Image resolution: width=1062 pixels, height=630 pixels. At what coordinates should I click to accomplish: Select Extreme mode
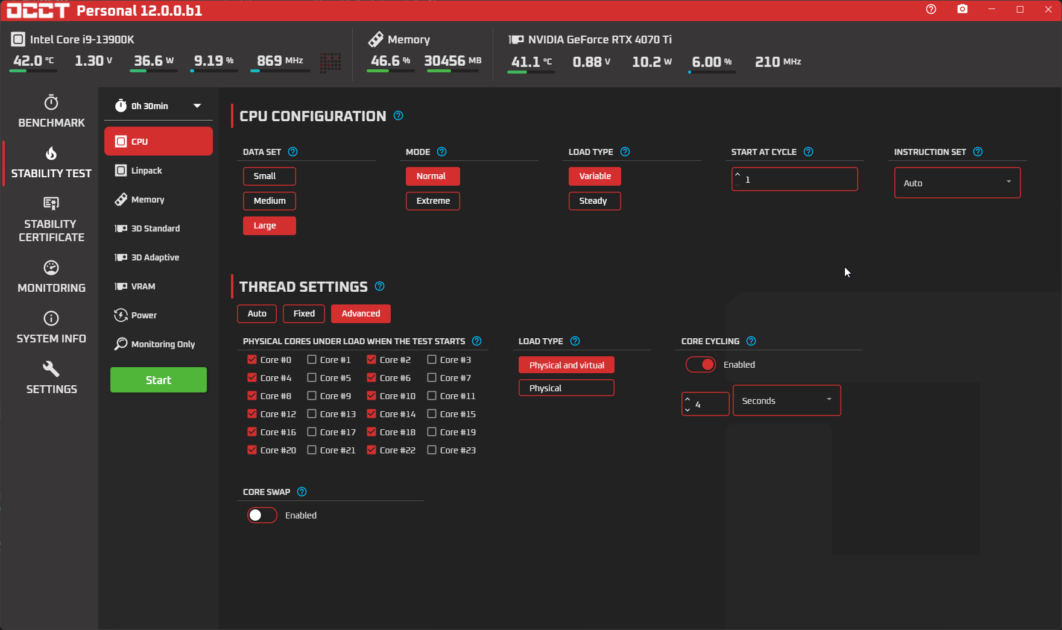tap(432, 200)
